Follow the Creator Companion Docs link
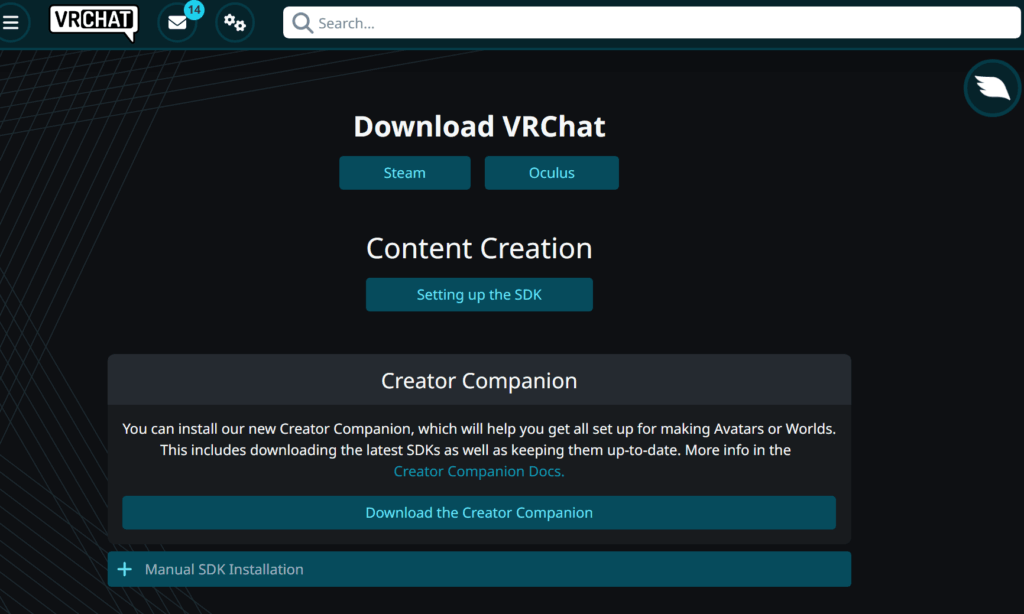The width and height of the screenshot is (1024, 614). coord(479,472)
